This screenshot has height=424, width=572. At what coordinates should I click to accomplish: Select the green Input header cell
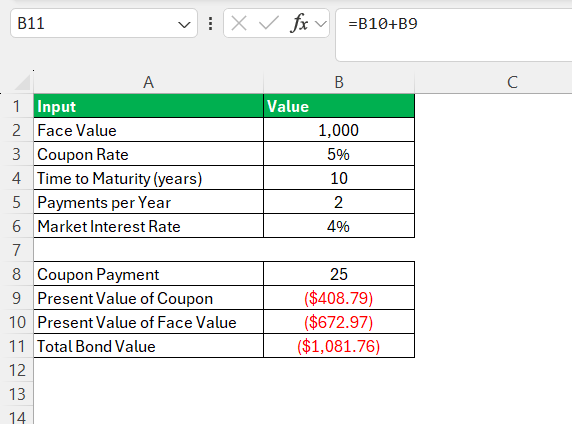point(148,106)
